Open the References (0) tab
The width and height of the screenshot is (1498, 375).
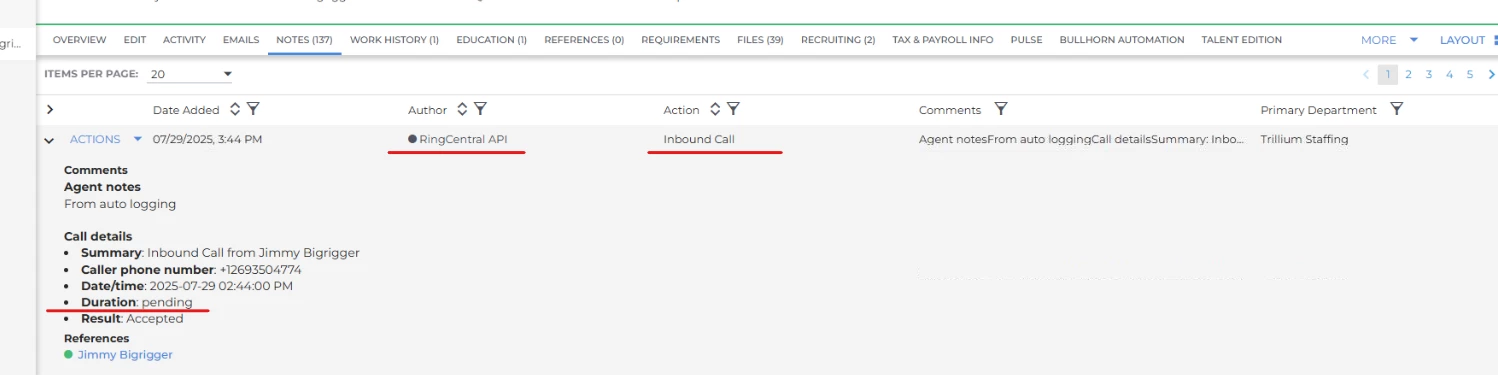[584, 40]
